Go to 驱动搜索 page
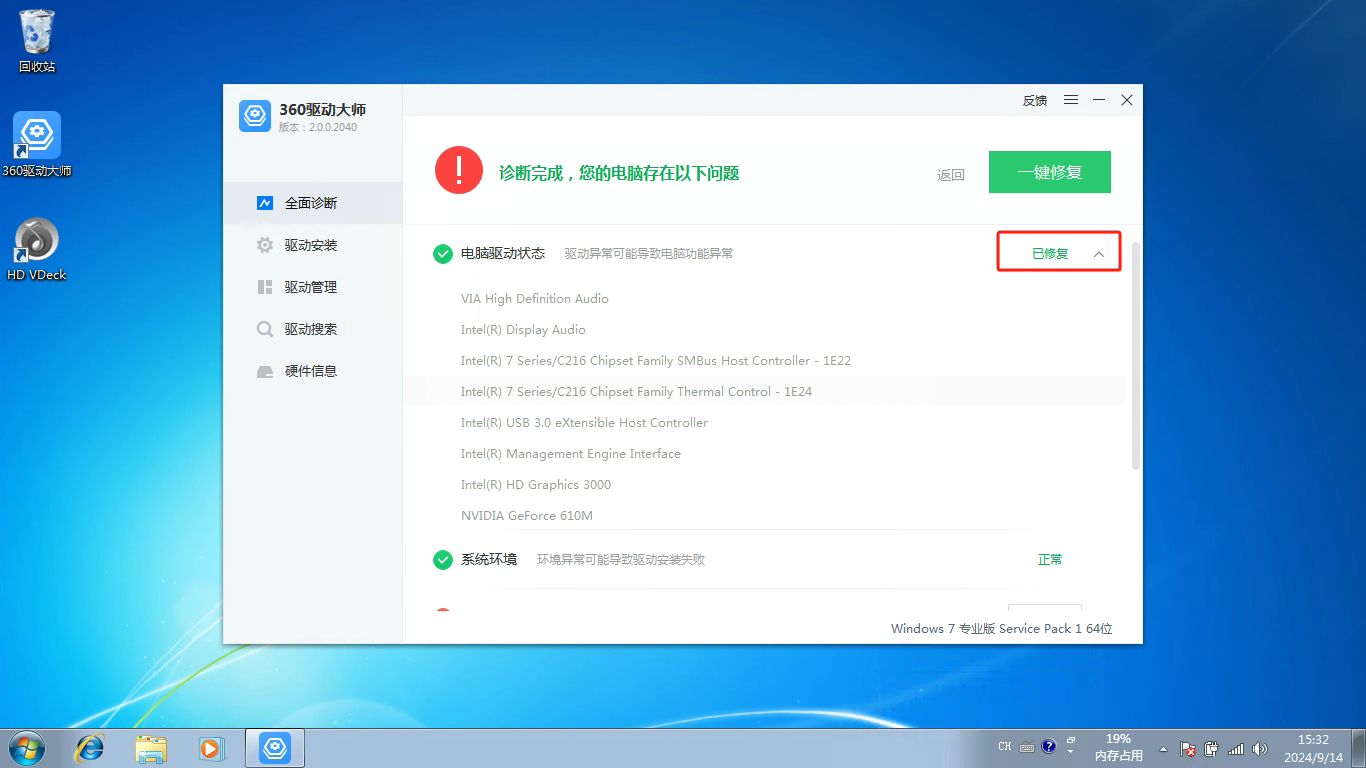 tap(312, 329)
